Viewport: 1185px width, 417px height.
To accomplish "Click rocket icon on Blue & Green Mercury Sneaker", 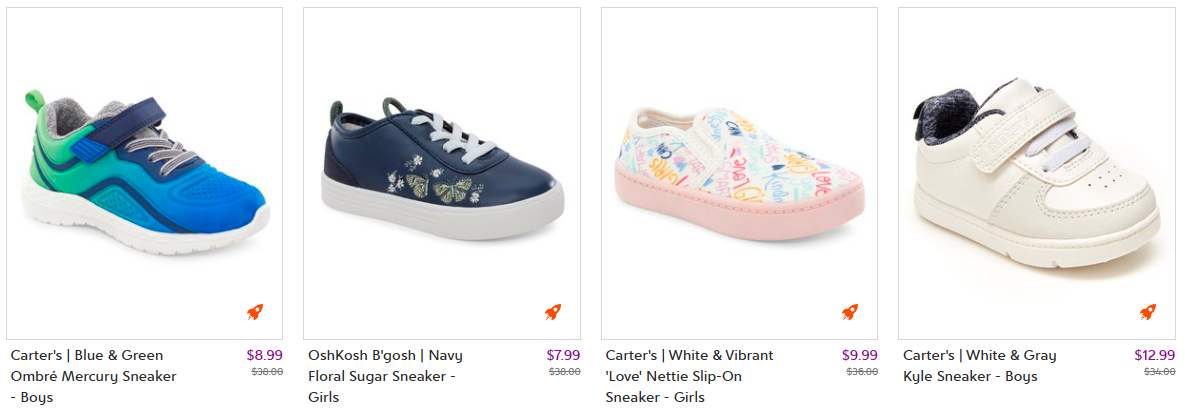I will pos(256,312).
